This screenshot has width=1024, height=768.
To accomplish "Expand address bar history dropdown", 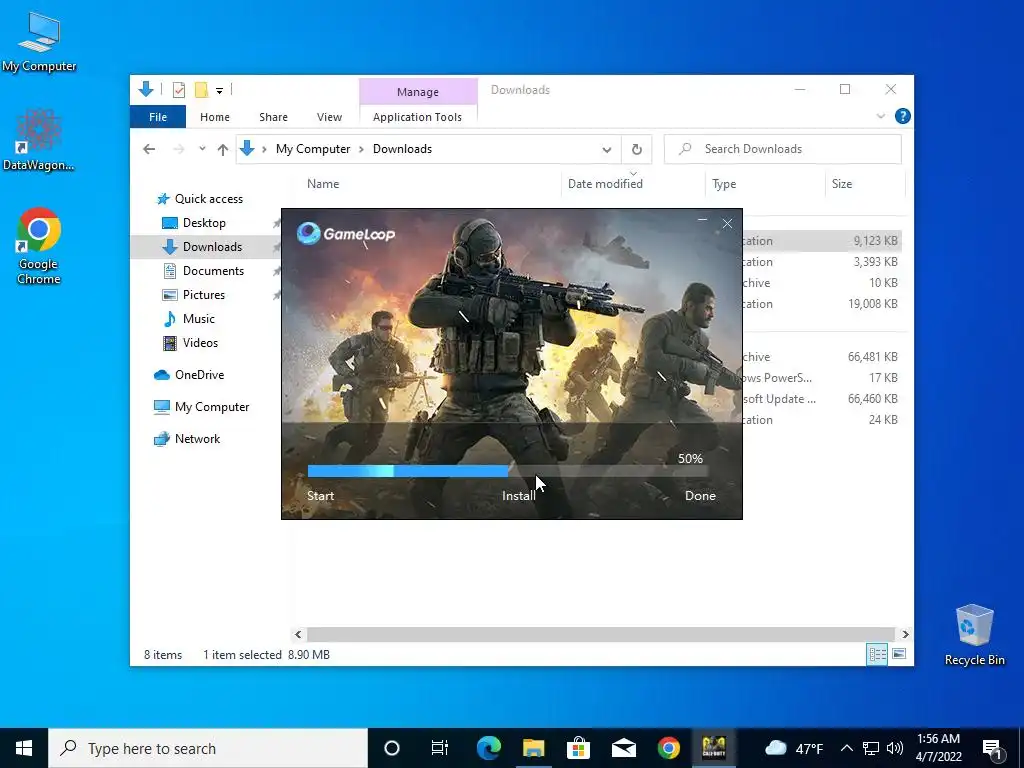I will click(607, 150).
